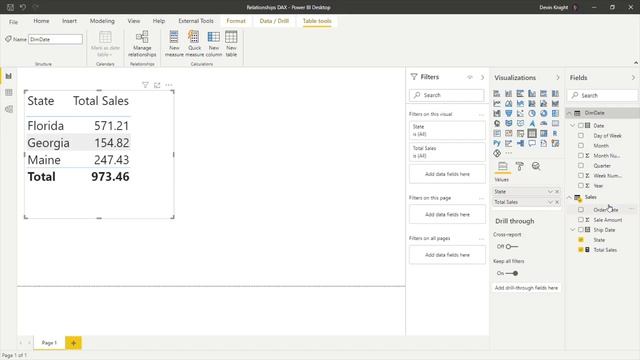The height and width of the screenshot is (360, 640).
Task: Open more options ellipsis on the table visual
Action: click(169, 85)
